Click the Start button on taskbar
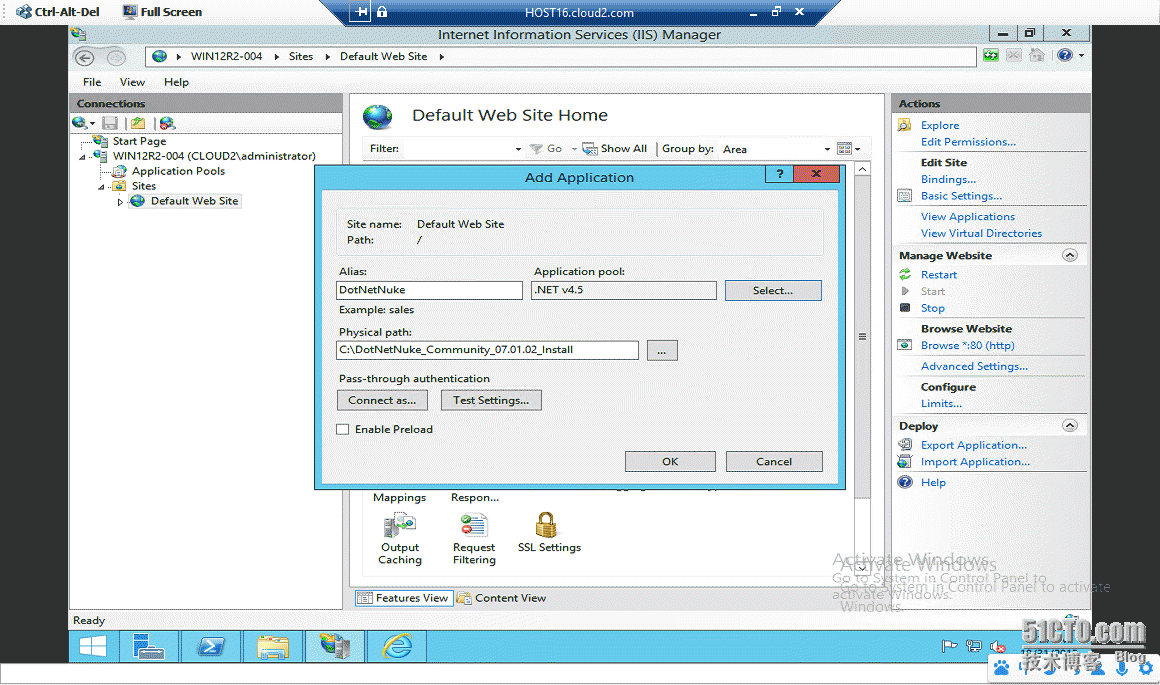Viewport: 1160px width, 685px height. pyautogui.click(x=92, y=647)
